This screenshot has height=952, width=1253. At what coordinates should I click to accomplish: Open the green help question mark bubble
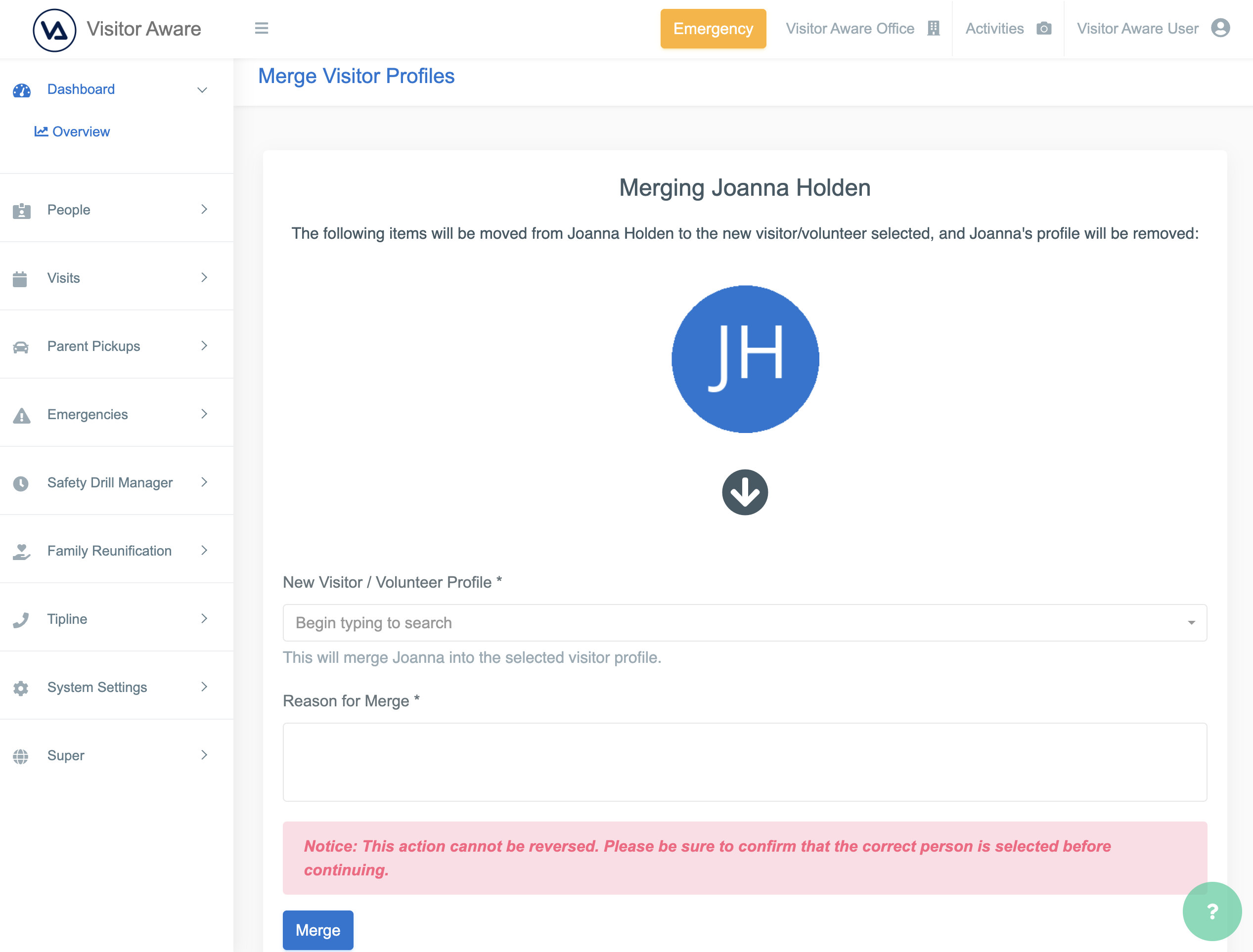(x=1211, y=912)
